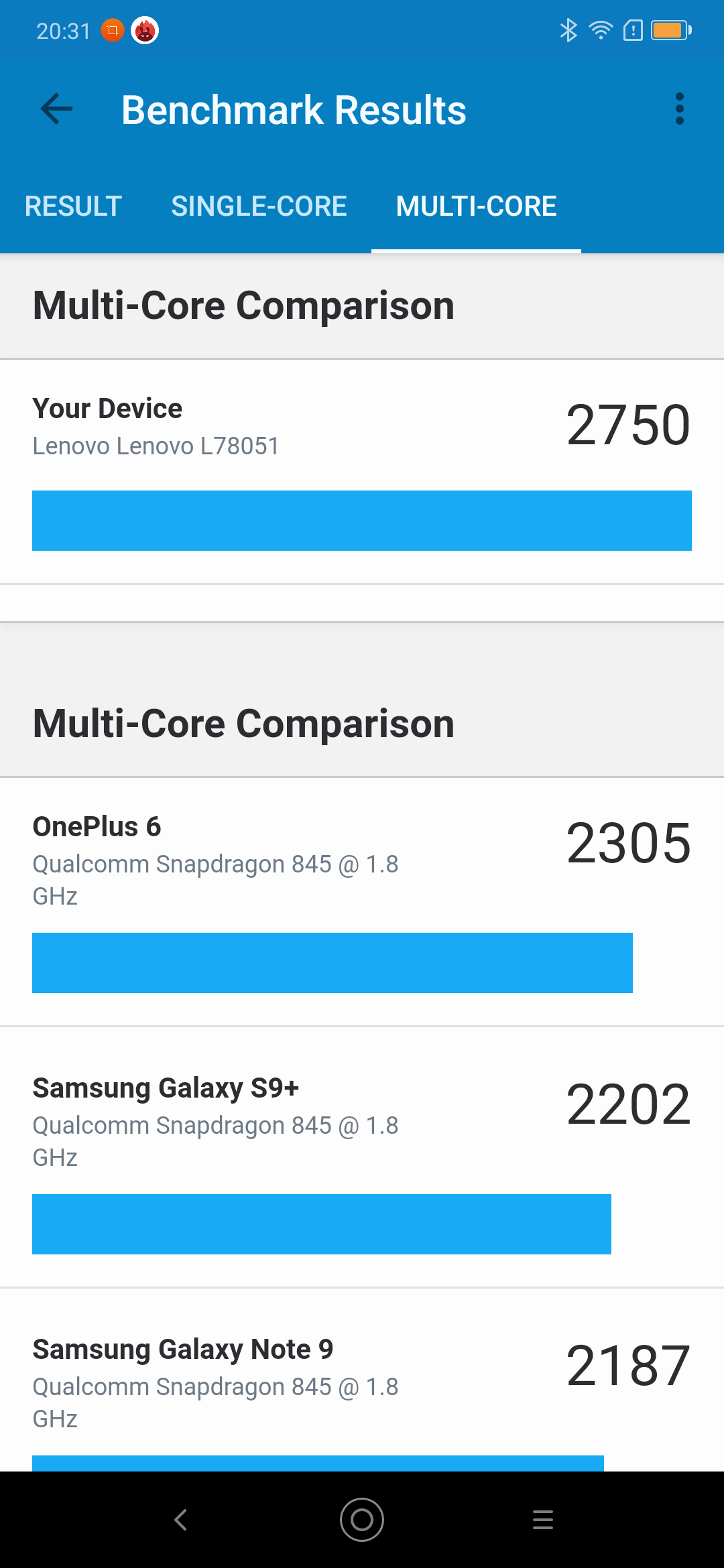Switch to the RESULT tab
This screenshot has height=1568, width=724.
pyautogui.click(x=72, y=206)
